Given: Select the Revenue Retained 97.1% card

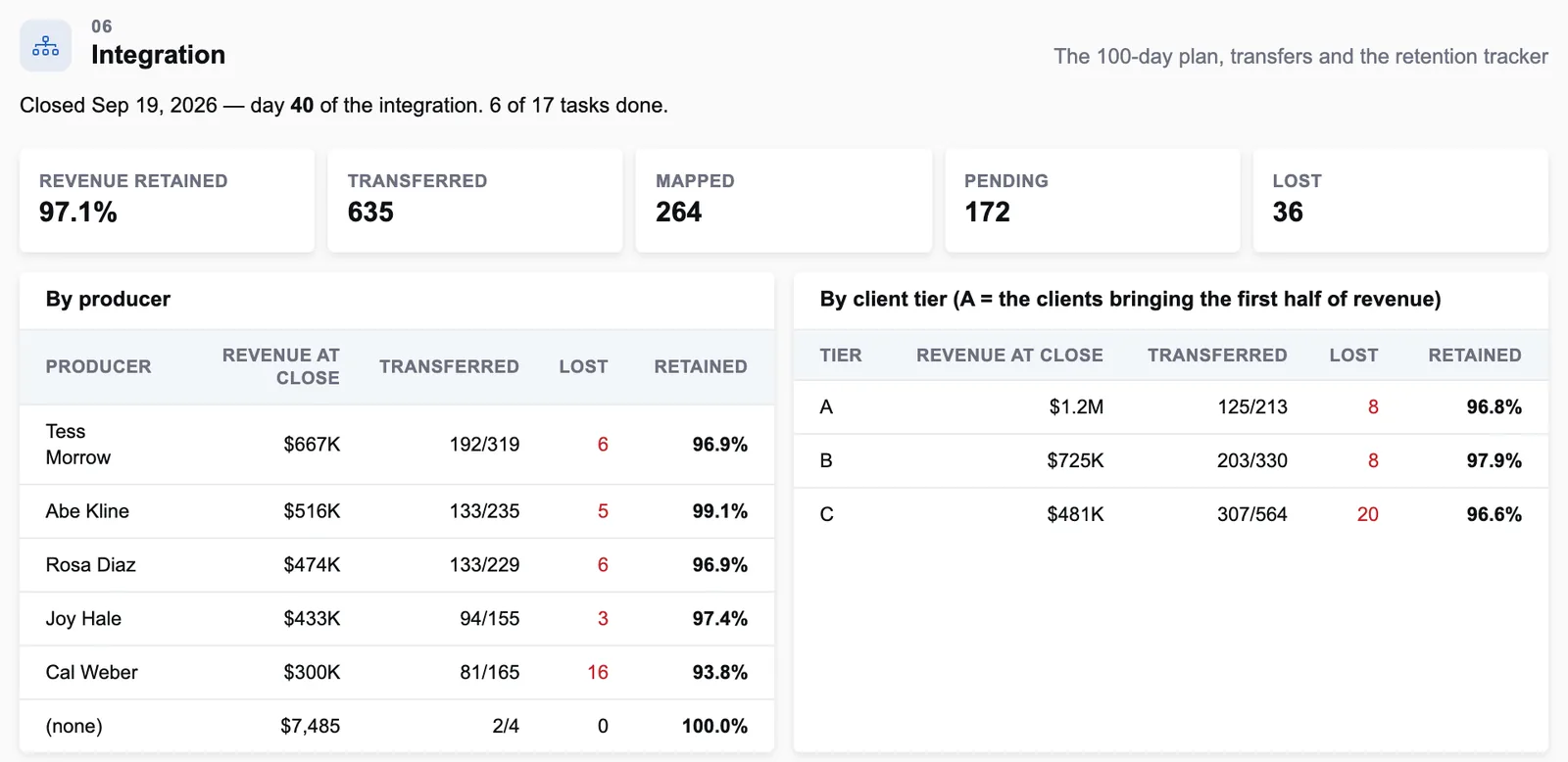Looking at the screenshot, I should tap(167, 201).
